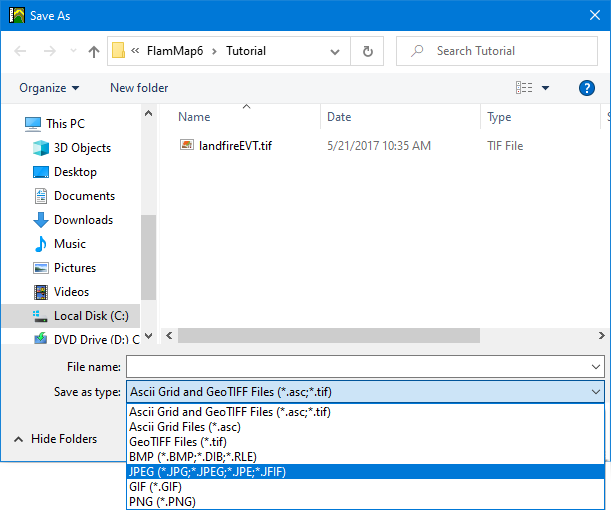
Task: Click the folder icon in address bar
Action: pyautogui.click(x=118, y=51)
